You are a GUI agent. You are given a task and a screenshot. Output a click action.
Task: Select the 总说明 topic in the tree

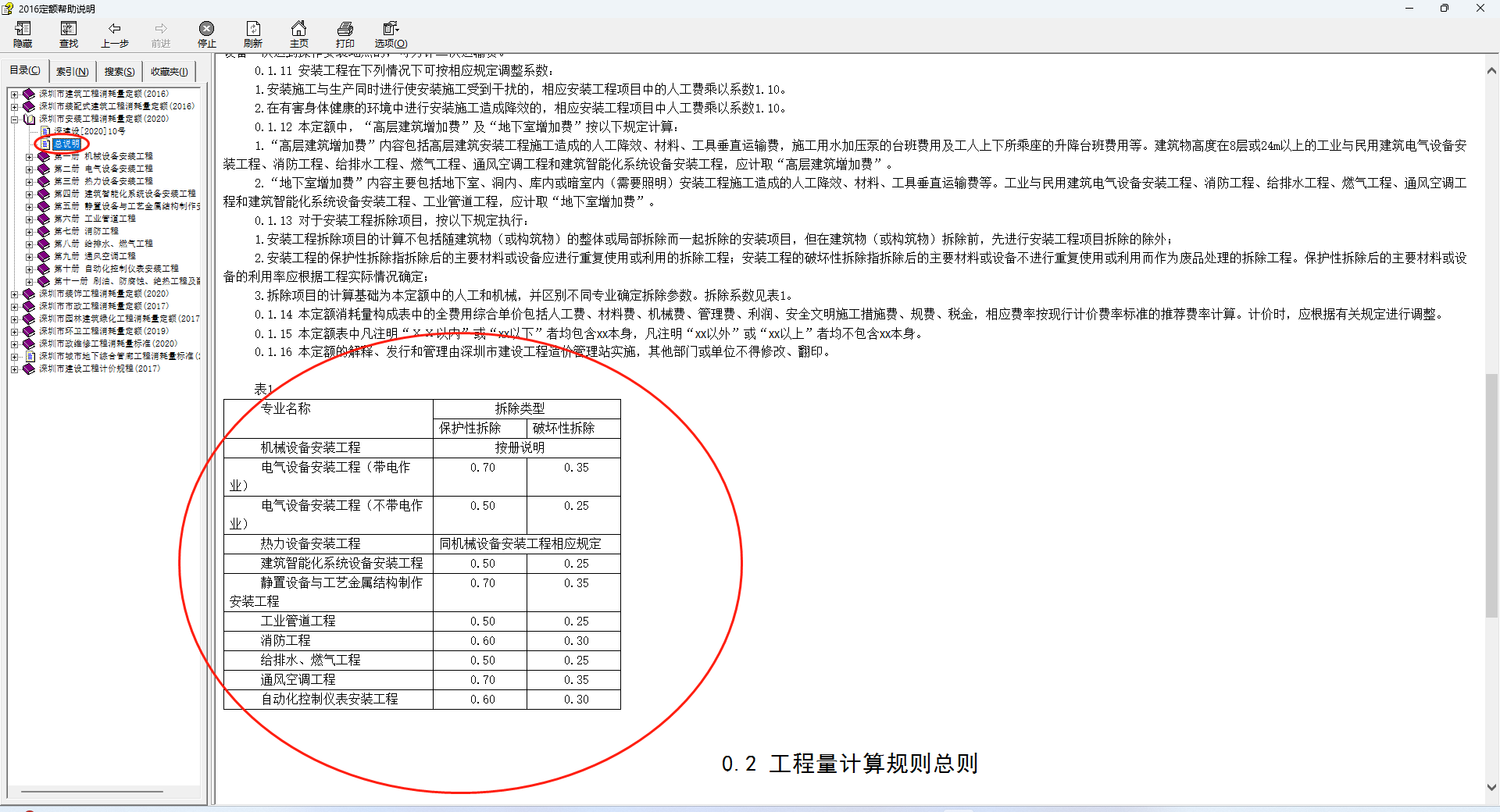pos(67,144)
